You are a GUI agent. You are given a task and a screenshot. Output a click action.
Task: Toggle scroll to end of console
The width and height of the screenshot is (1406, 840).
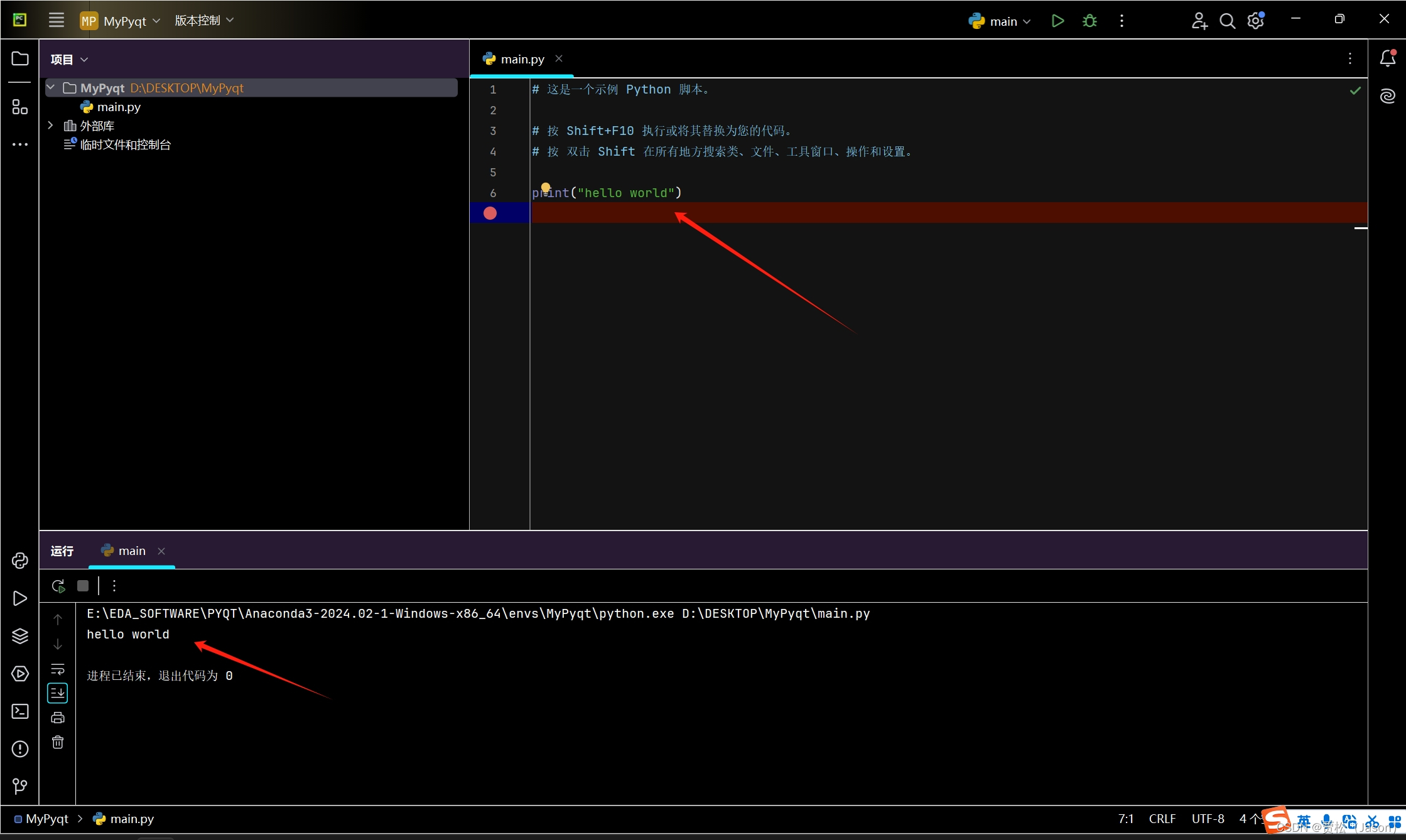click(x=58, y=693)
